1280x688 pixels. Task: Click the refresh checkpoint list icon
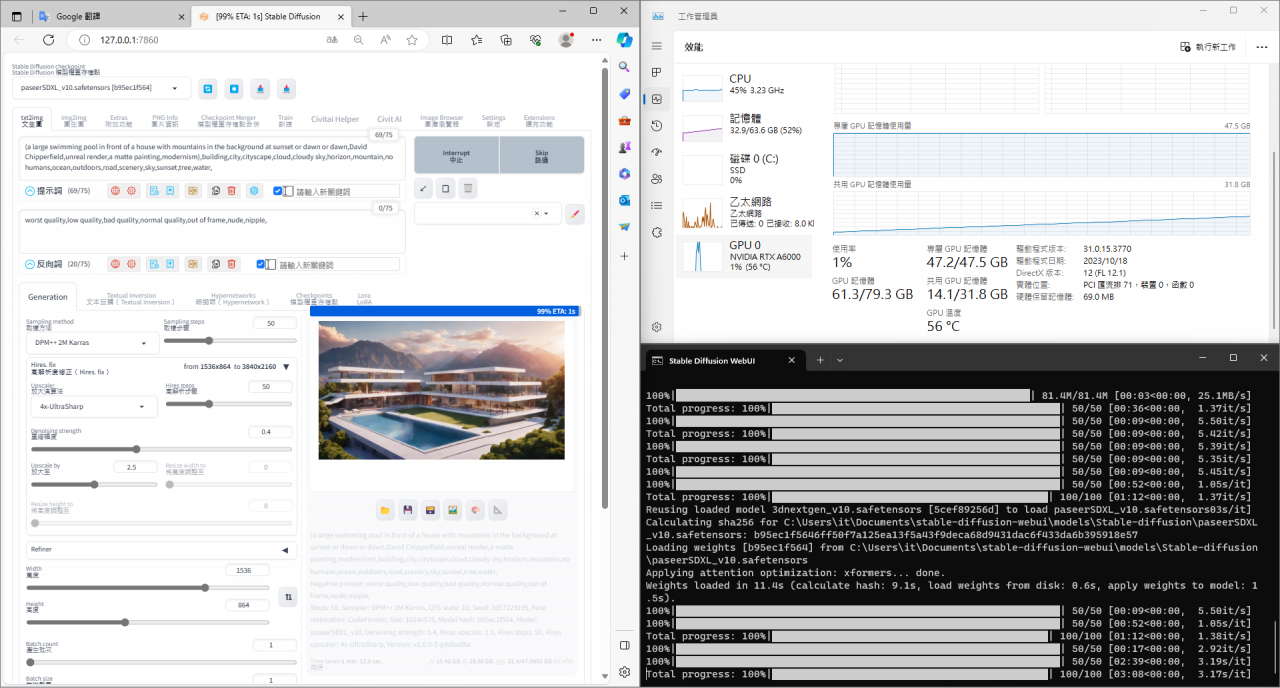coord(208,89)
